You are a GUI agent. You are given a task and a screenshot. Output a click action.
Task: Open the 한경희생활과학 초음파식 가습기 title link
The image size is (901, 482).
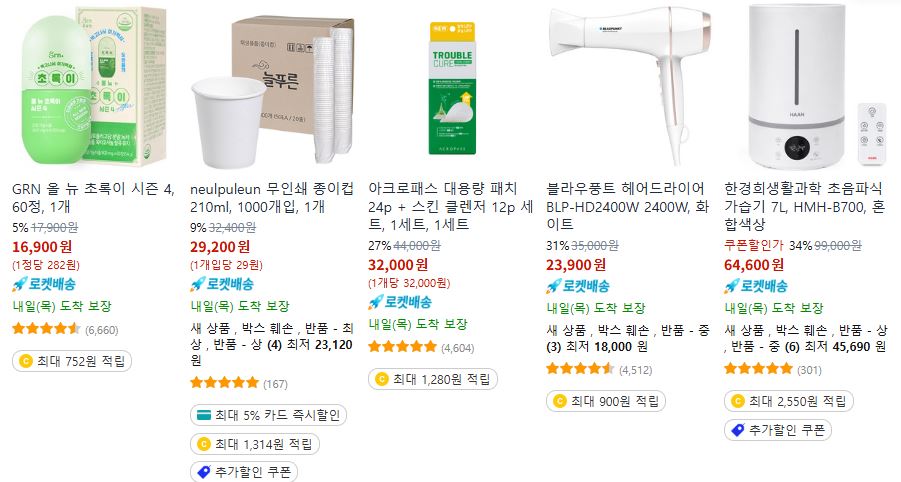[x=804, y=206]
